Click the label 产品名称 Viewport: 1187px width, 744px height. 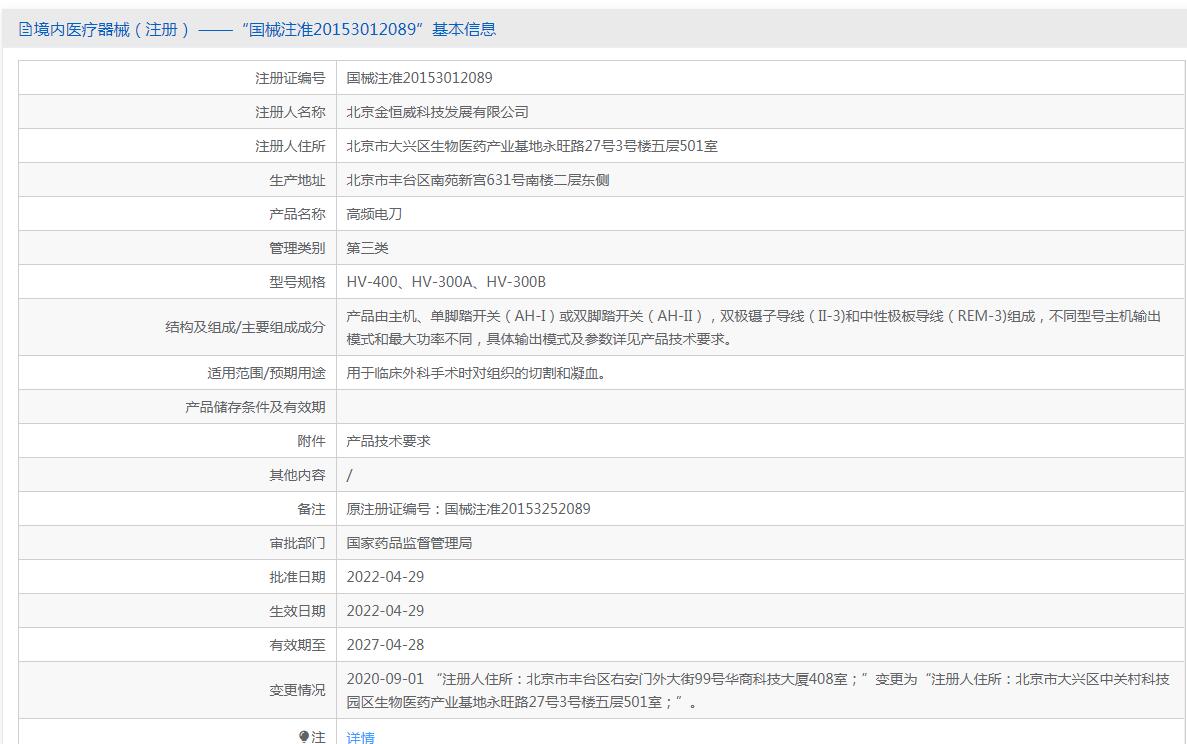point(297,214)
